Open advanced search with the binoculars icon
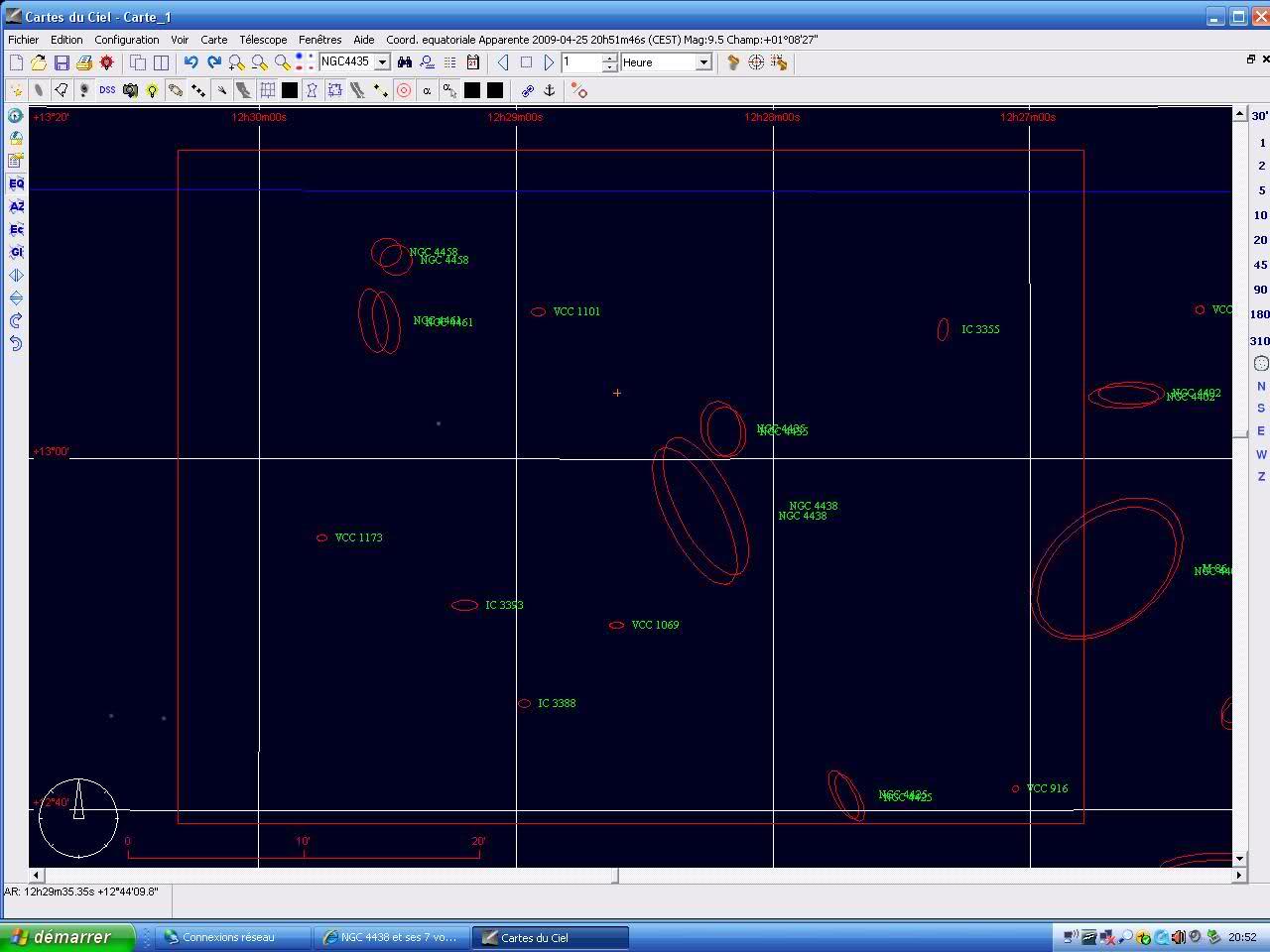Screen dimensions: 1270x952 (x=405, y=62)
